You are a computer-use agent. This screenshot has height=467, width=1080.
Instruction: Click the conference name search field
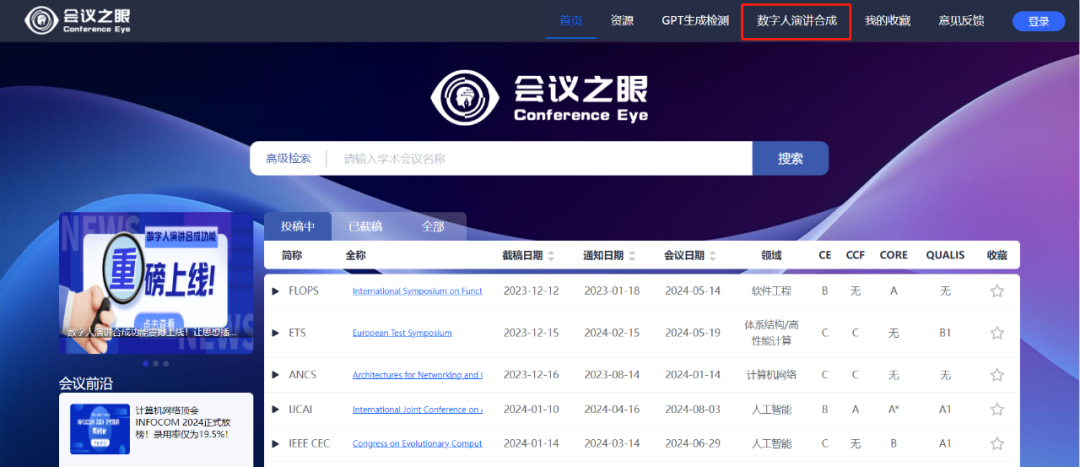point(540,158)
